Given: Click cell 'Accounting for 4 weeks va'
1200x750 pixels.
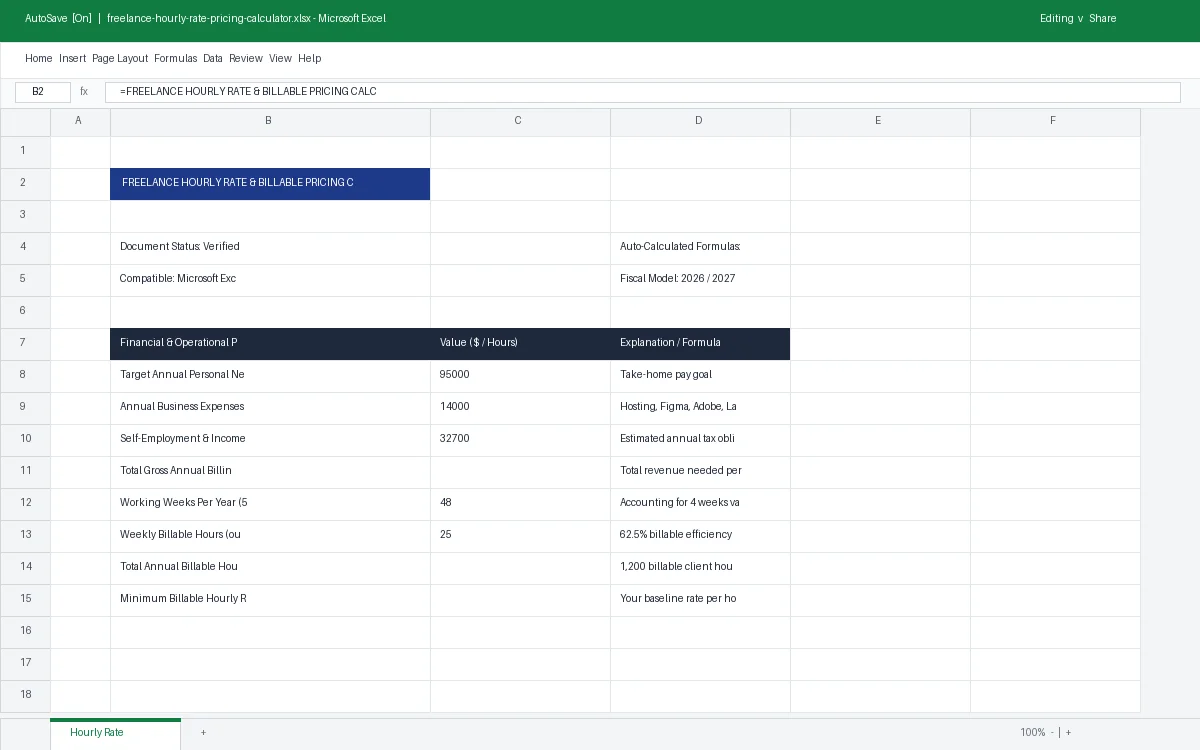Looking at the screenshot, I should pyautogui.click(x=700, y=504).
